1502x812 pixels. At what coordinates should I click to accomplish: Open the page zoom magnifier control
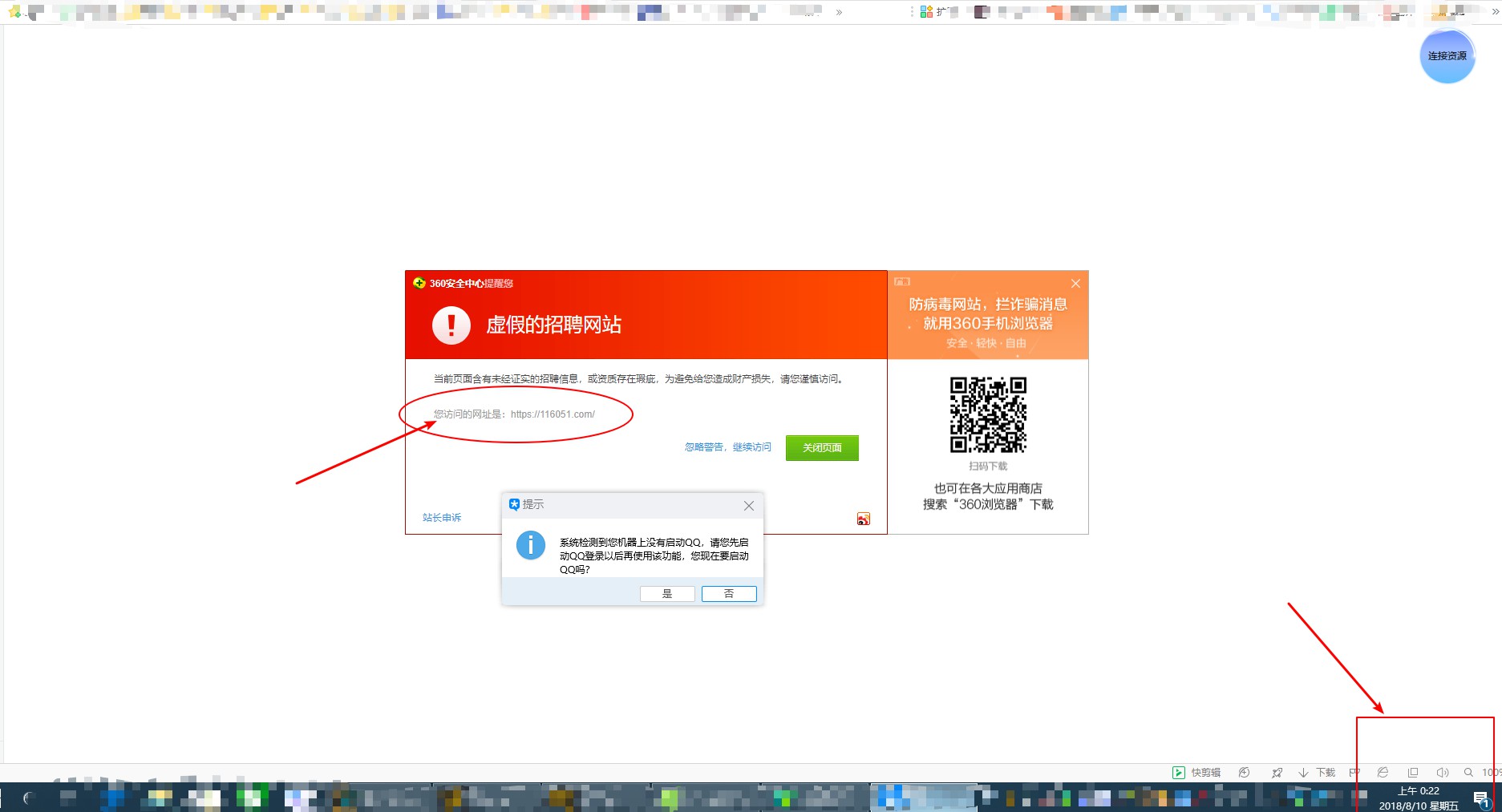[1468, 773]
